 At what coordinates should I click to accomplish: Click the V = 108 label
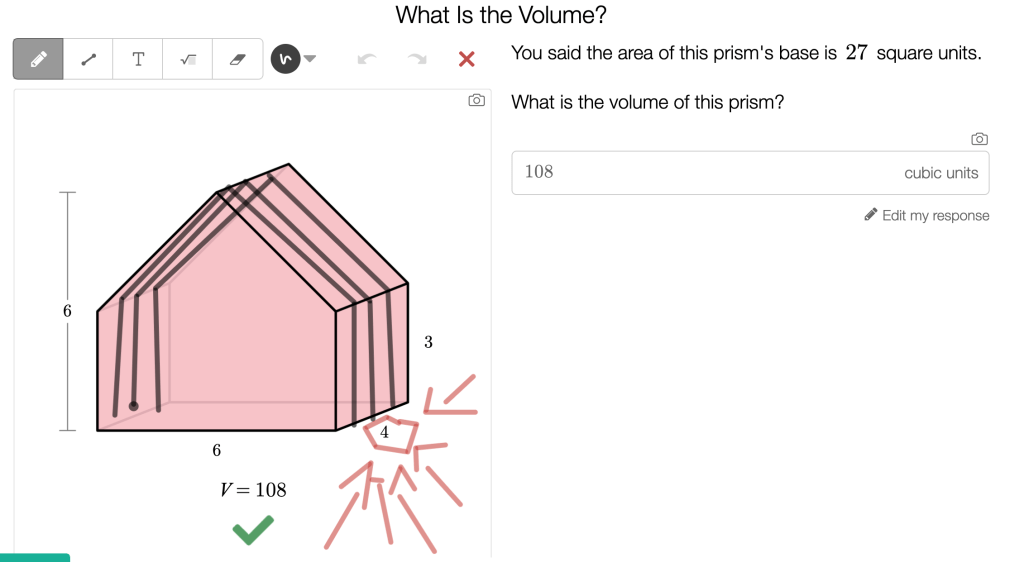[x=253, y=489]
